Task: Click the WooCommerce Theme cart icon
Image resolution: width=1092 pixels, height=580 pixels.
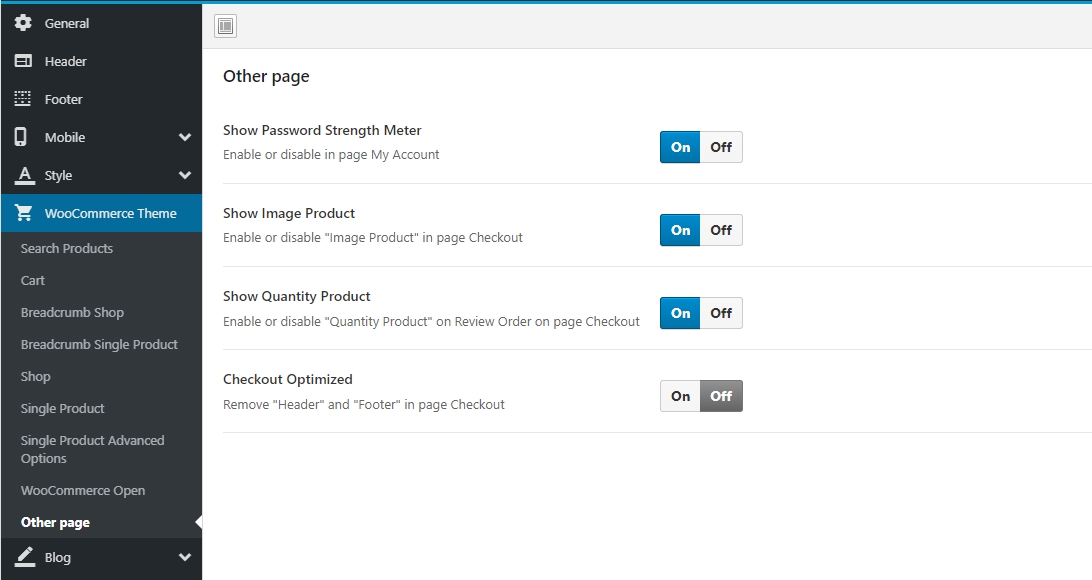Action: [24, 213]
